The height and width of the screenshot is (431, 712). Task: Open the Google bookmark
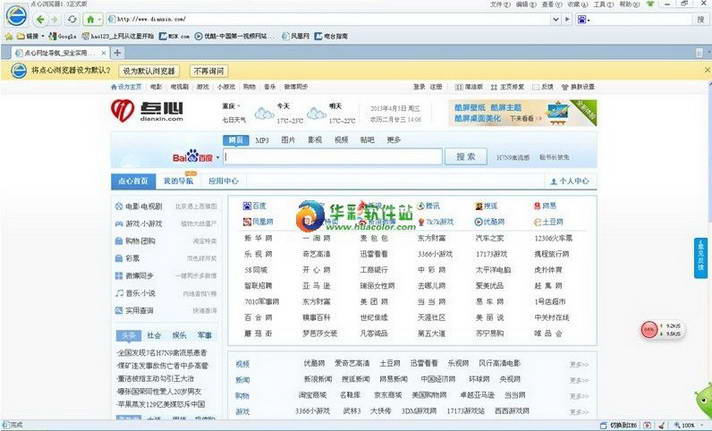click(x=62, y=36)
